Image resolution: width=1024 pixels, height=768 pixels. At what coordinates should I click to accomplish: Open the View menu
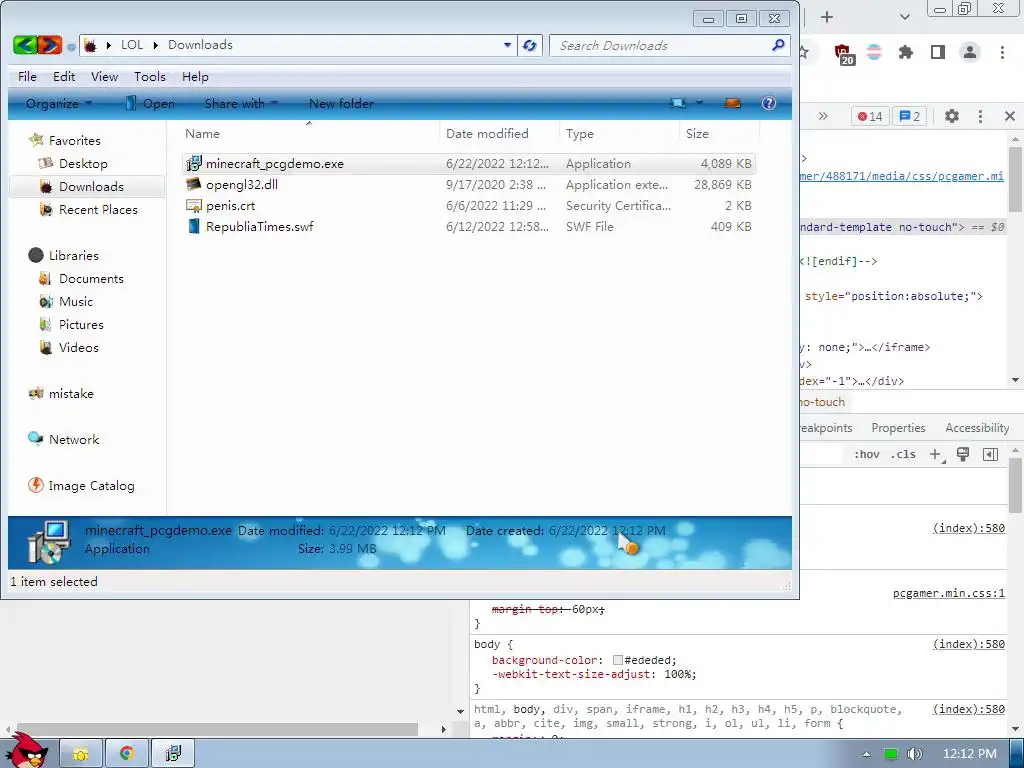(x=104, y=76)
